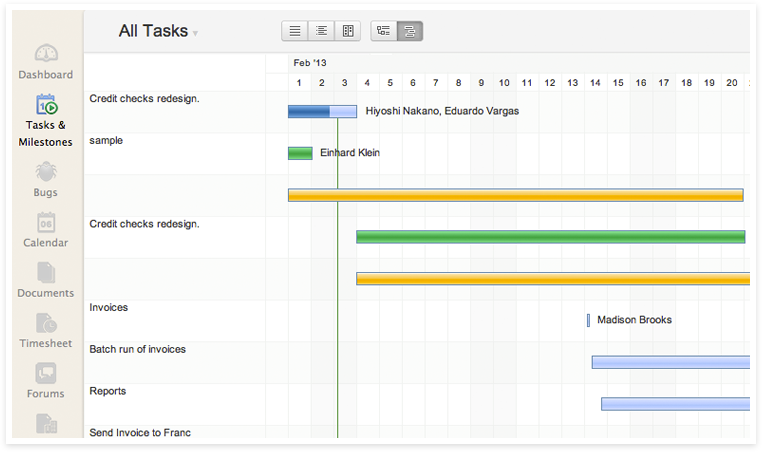Click the green sample task bar

(300, 153)
